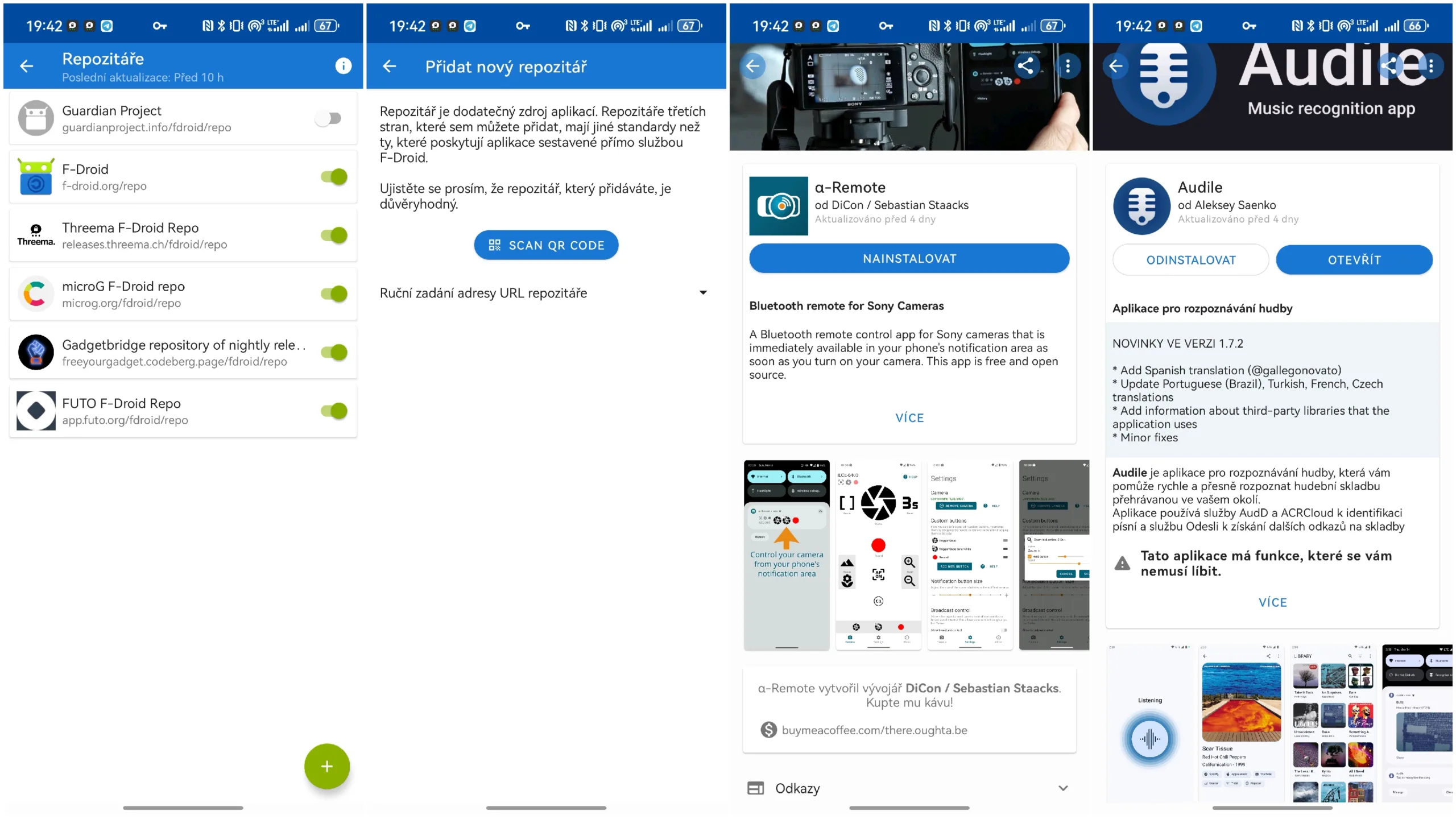The width and height of the screenshot is (1456, 819).
Task: Open Audile Library grid screenshot
Action: (x=1333, y=723)
